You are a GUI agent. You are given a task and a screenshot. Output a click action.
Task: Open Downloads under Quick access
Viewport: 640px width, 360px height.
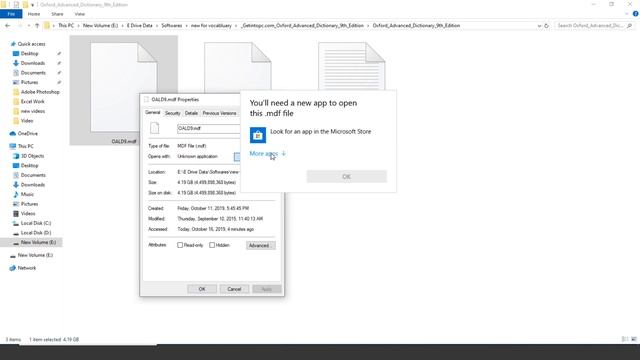pyautogui.click(x=33, y=63)
